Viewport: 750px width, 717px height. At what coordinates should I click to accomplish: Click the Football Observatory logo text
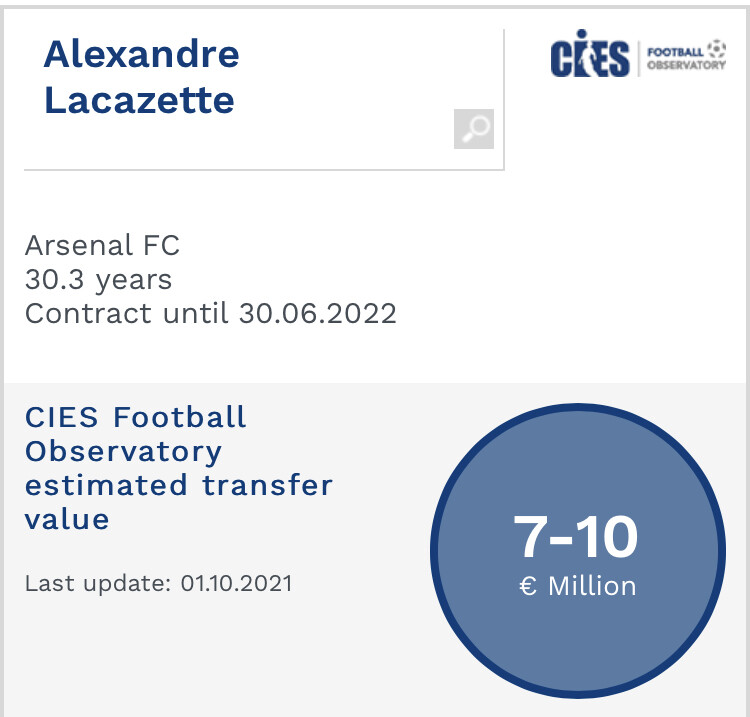pos(686,56)
